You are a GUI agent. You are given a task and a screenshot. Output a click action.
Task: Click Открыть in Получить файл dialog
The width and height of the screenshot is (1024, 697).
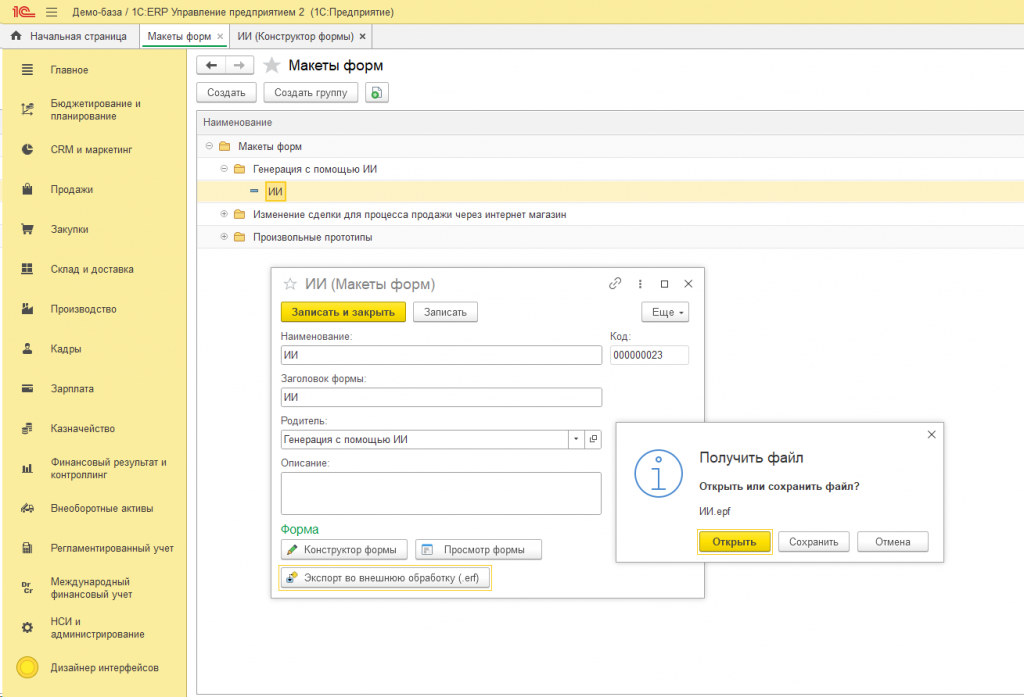(735, 542)
